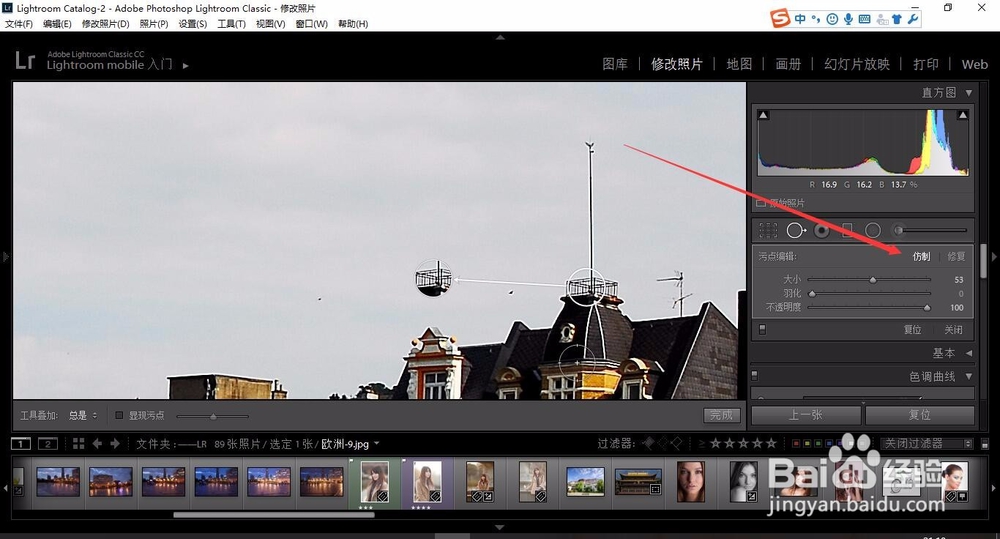Click 复位 button at panel bottom
This screenshot has width=1000, height=539.
(x=920, y=415)
